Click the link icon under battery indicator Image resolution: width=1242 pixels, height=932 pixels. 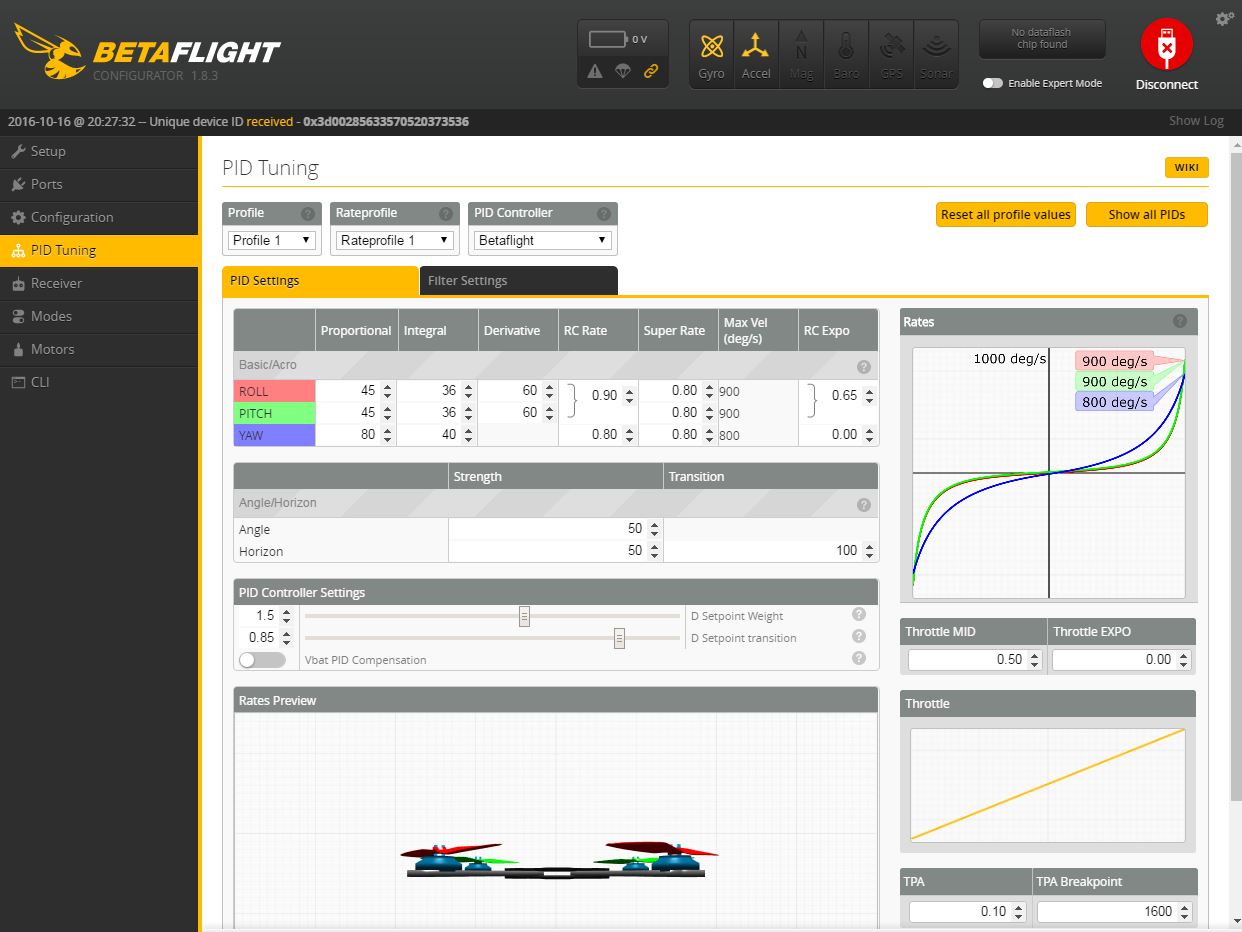coord(651,71)
